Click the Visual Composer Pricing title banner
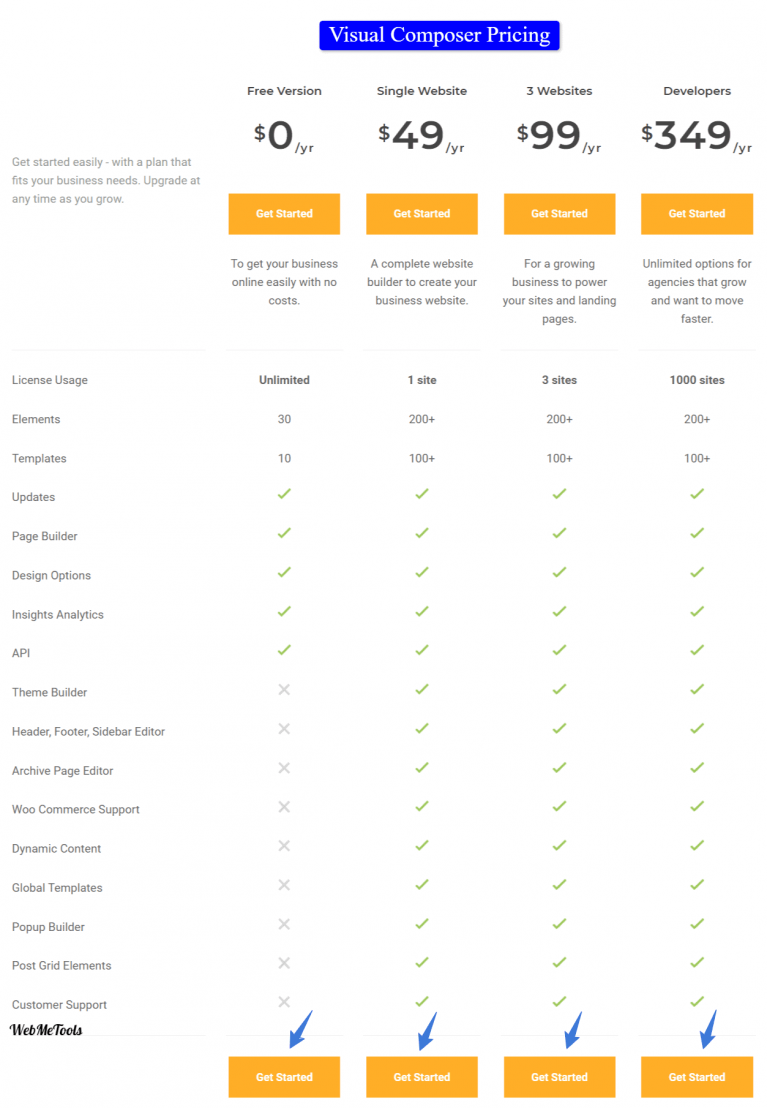Image resolution: width=767 pixels, height=1108 pixels. [439, 36]
